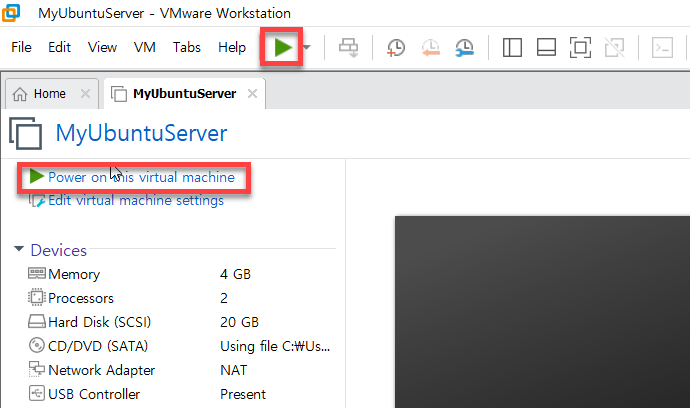Click the processors value 2
The image size is (690, 408).
click(224, 298)
